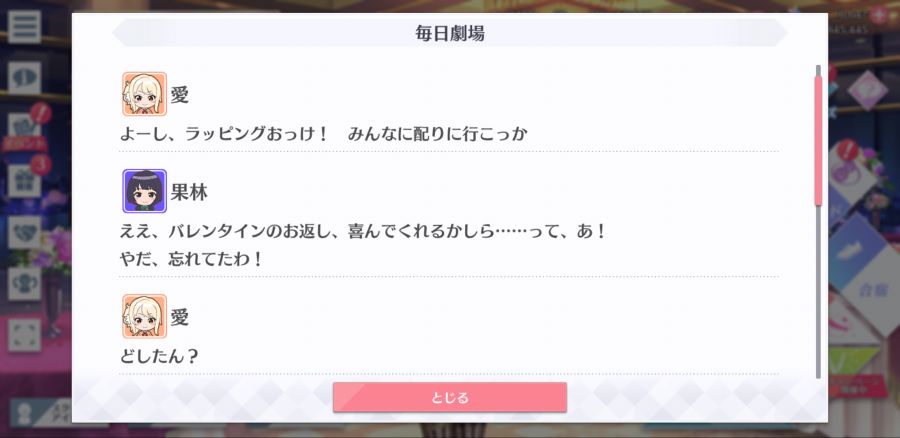Click Ai's avatar in first message
Screen dimensions: 900x438
[x=145, y=94]
